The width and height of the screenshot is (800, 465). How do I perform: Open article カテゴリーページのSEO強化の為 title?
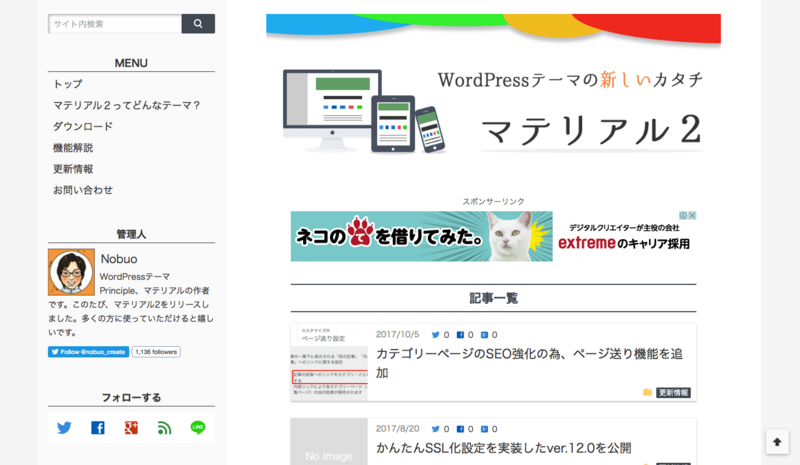[x=529, y=363]
